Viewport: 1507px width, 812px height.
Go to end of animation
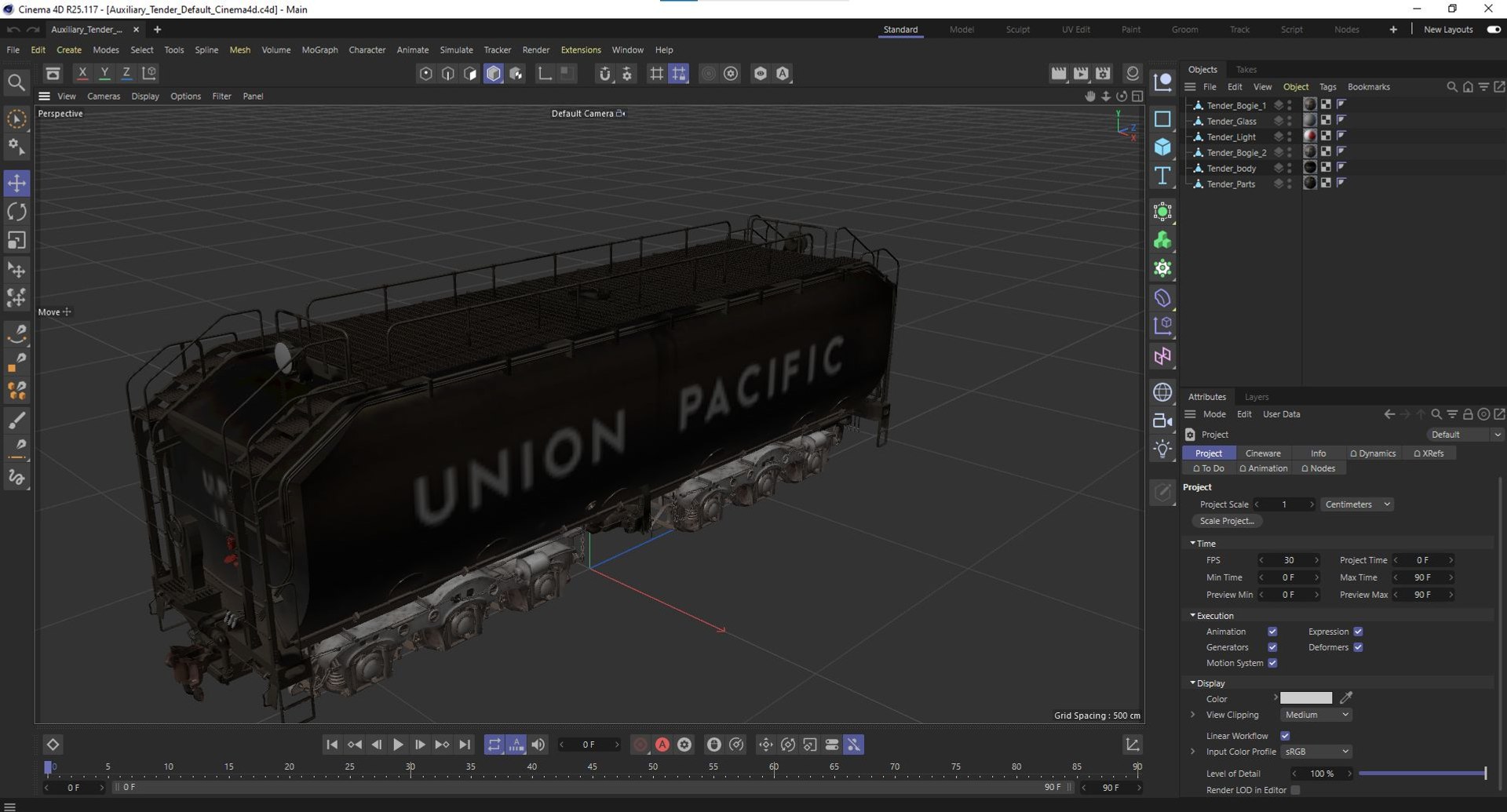point(465,745)
